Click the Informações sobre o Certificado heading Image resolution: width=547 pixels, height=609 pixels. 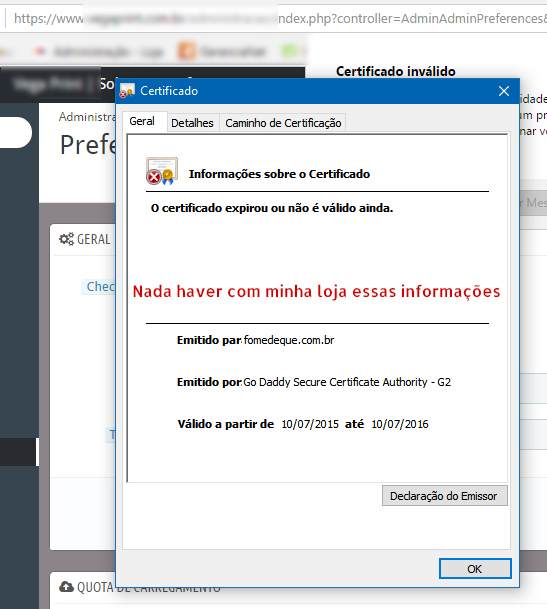coord(279,174)
